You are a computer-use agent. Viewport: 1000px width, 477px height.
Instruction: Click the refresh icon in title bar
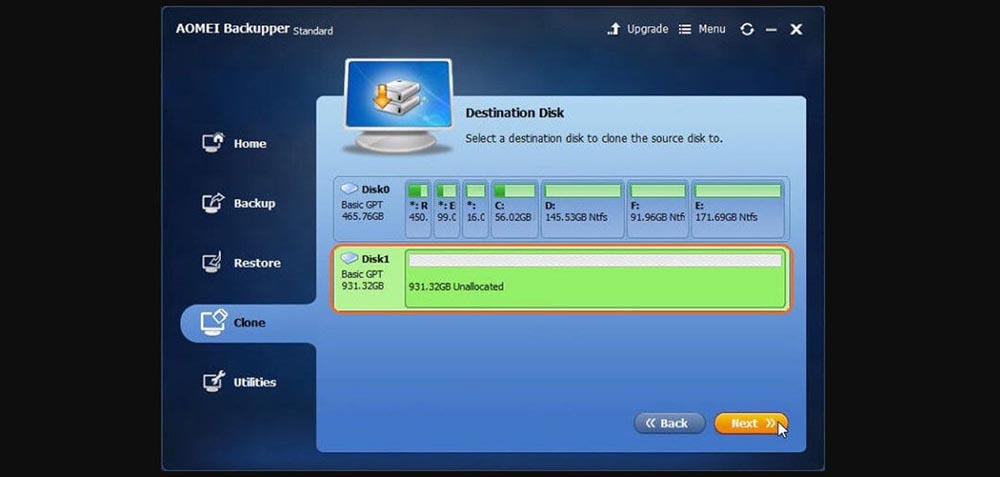coord(746,30)
